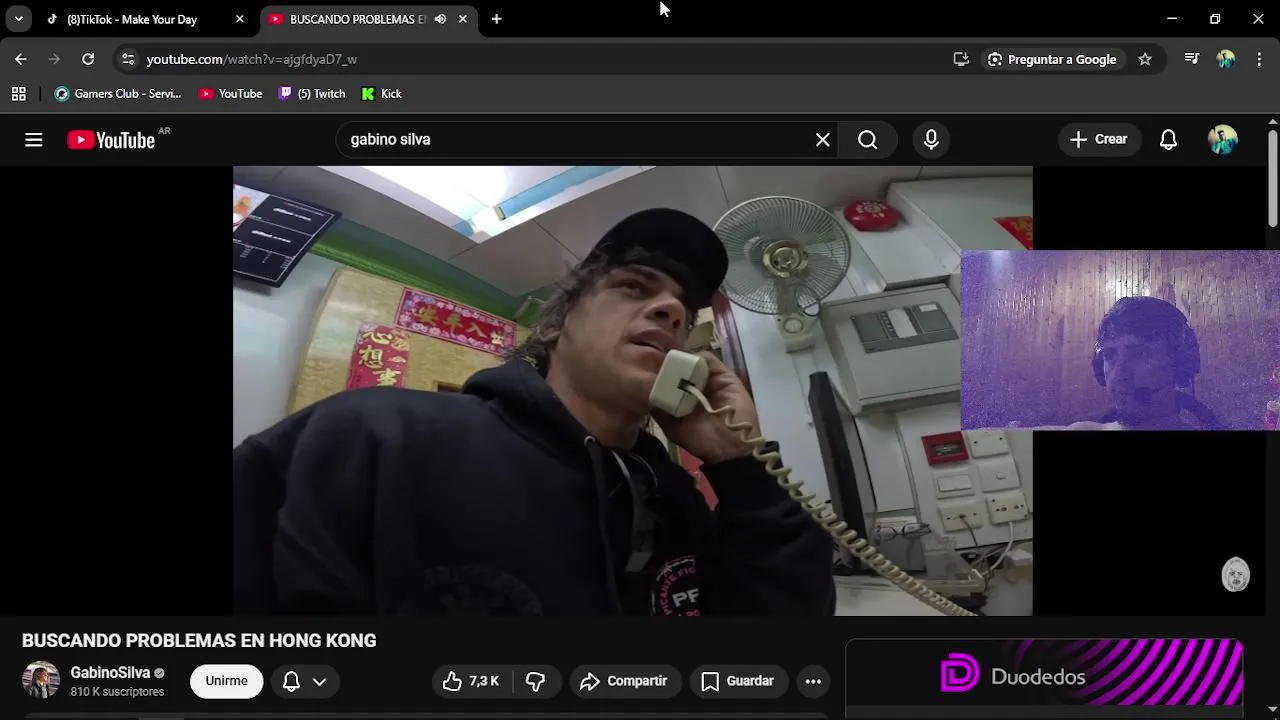Go to the YouTube home logo
The width and height of the screenshot is (1280, 720).
click(111, 140)
